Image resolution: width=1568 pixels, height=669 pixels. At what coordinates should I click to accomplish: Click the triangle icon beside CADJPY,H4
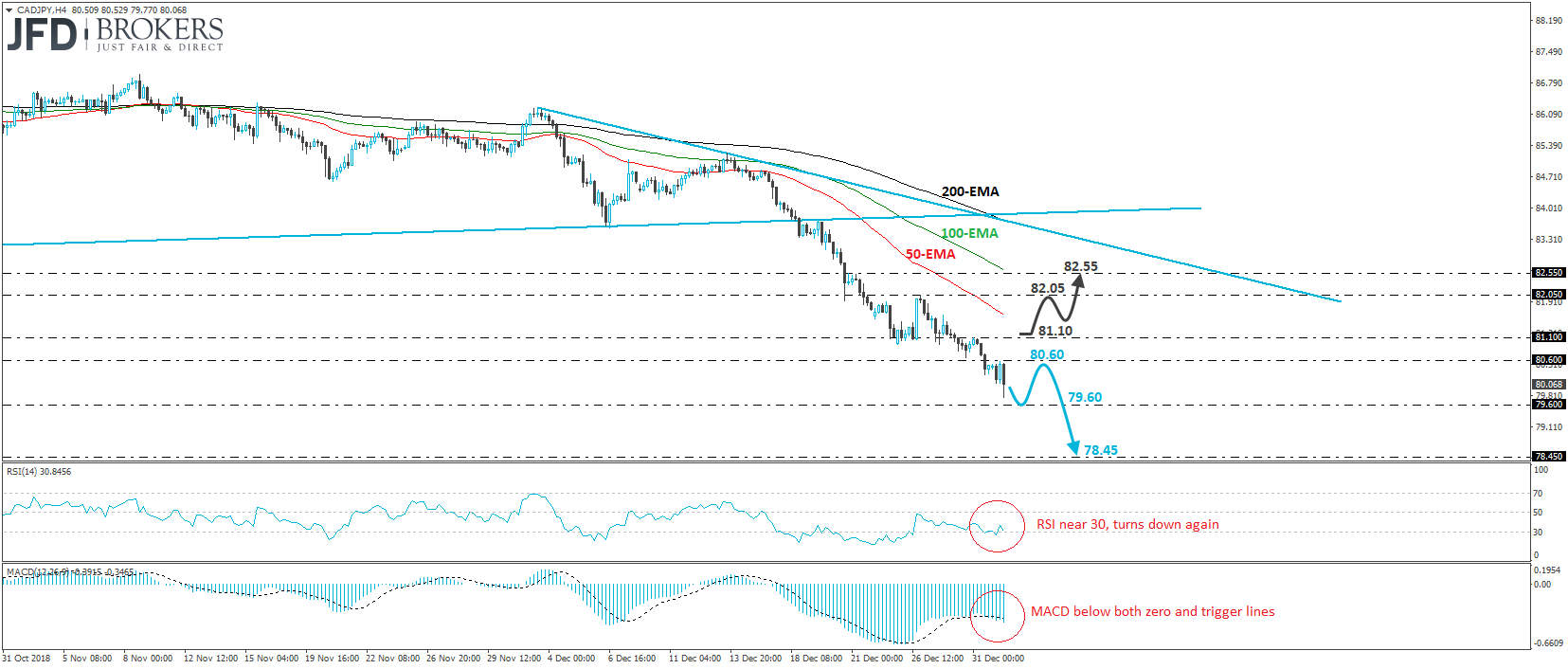(9, 10)
